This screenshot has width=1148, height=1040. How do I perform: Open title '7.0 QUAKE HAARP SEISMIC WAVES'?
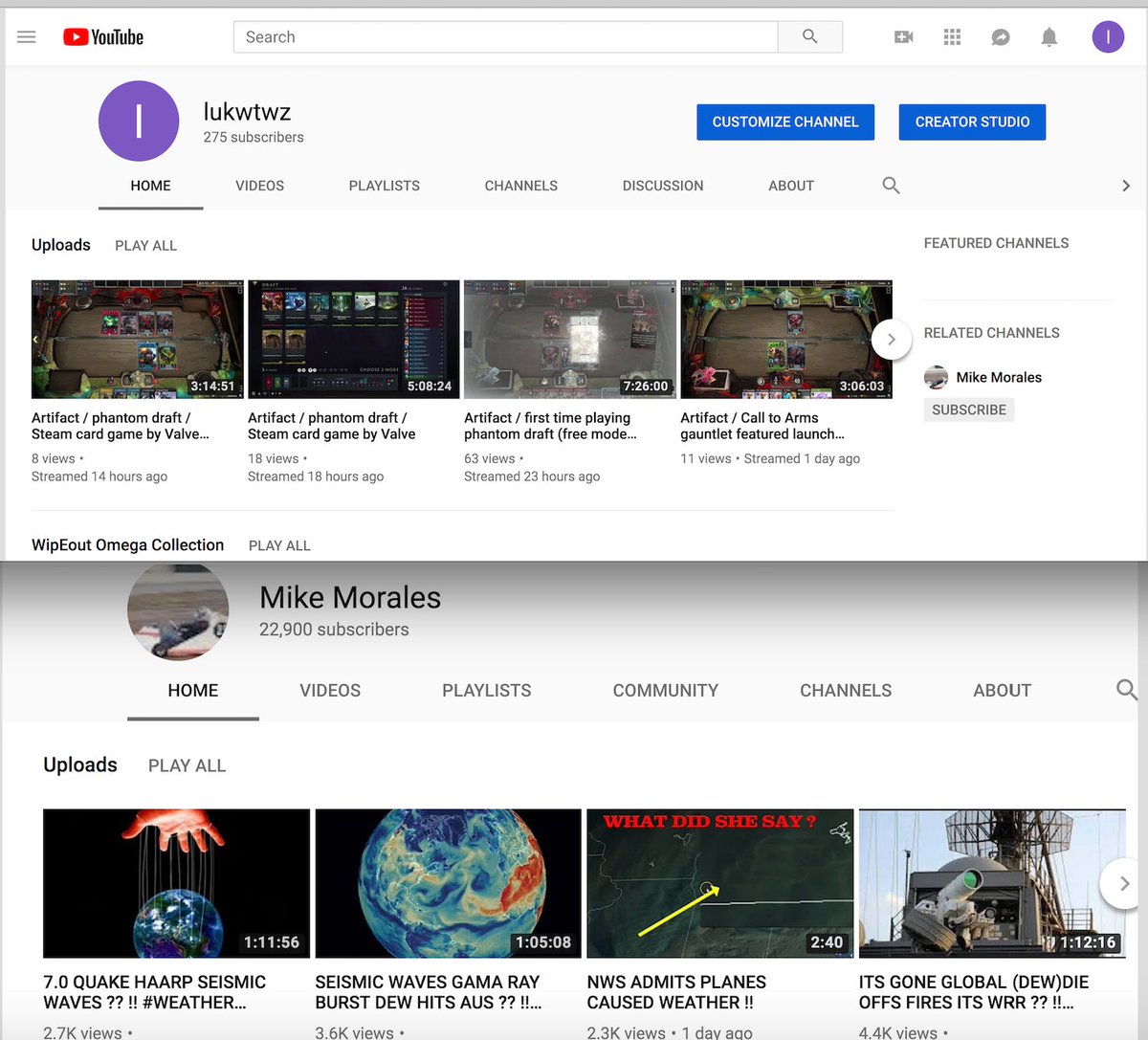click(155, 992)
